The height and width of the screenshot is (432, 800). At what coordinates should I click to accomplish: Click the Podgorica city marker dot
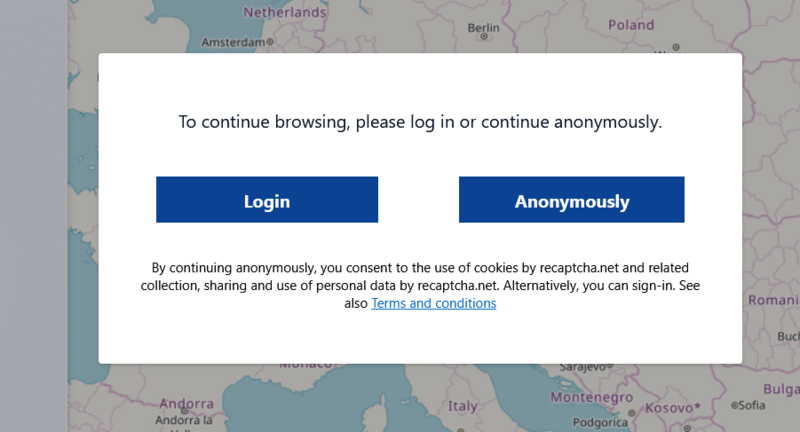(631, 411)
